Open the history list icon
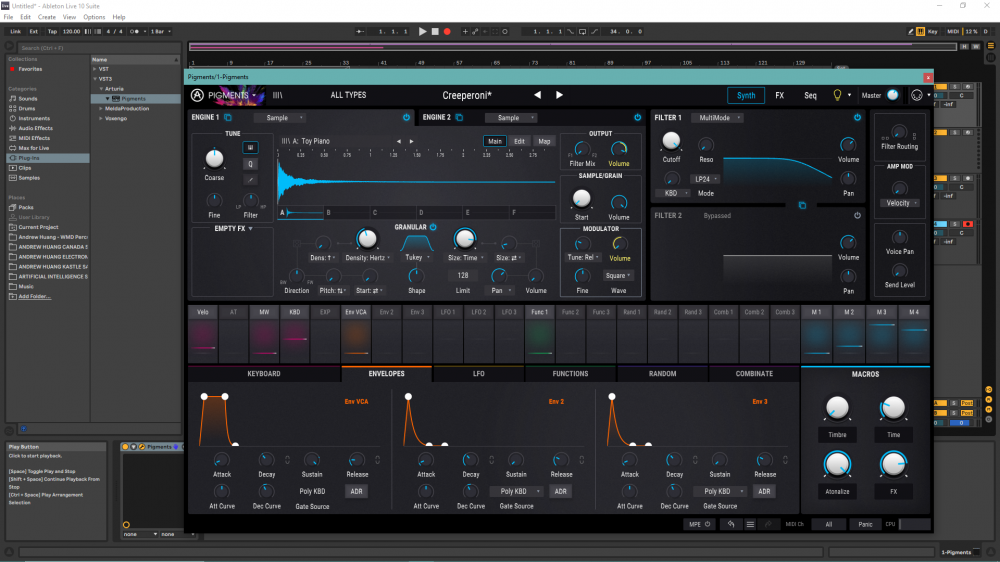Screen dimensions: 1000x562 click(x=750, y=524)
